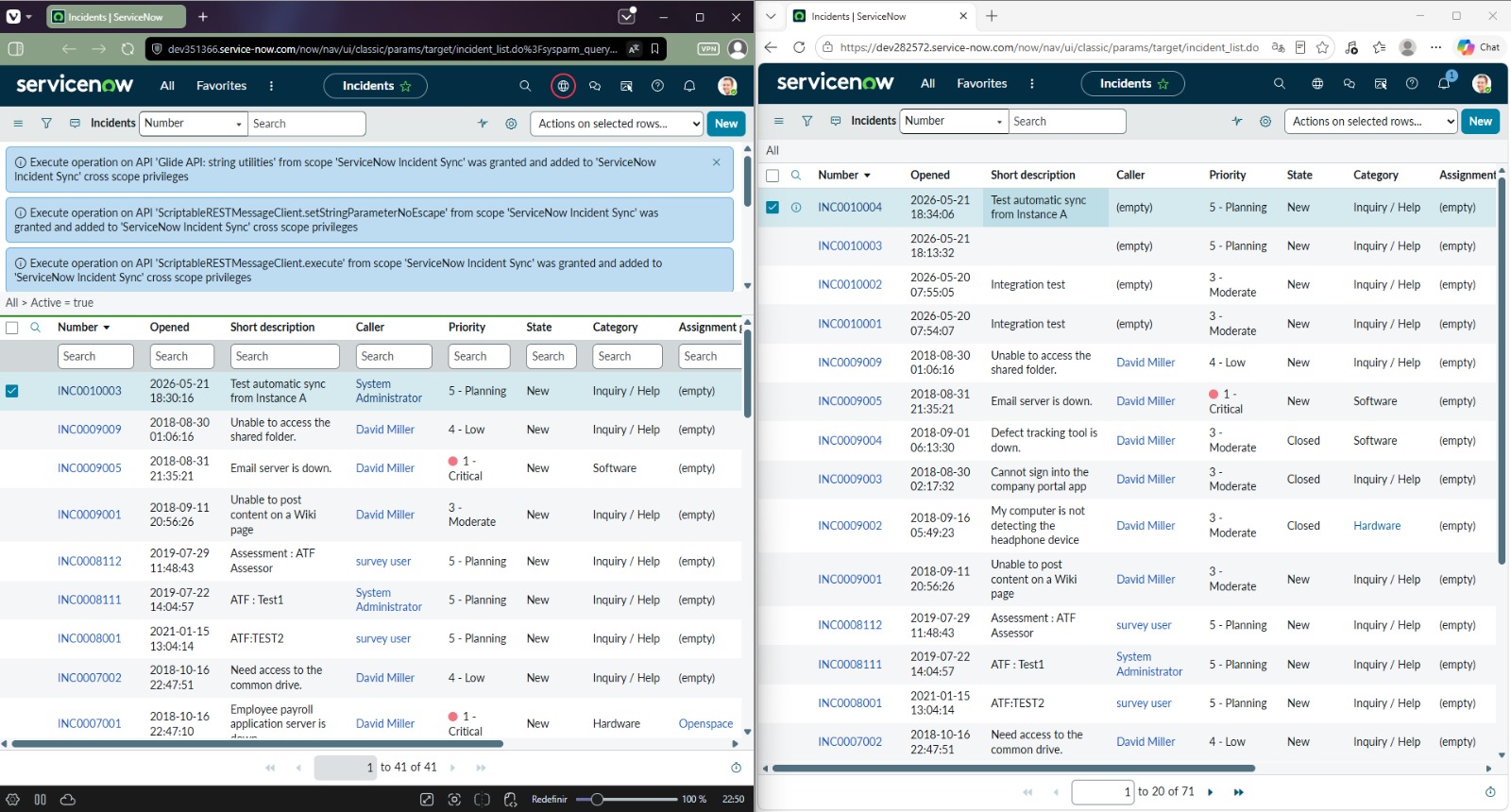This screenshot has height=812, width=1511.
Task: Adjust the zoom slider in left browser status bar
Action: (597, 800)
